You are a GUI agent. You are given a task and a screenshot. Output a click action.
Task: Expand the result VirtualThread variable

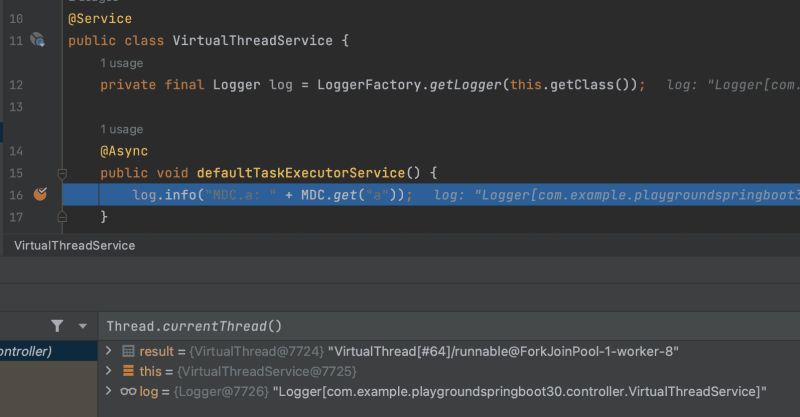pos(109,351)
